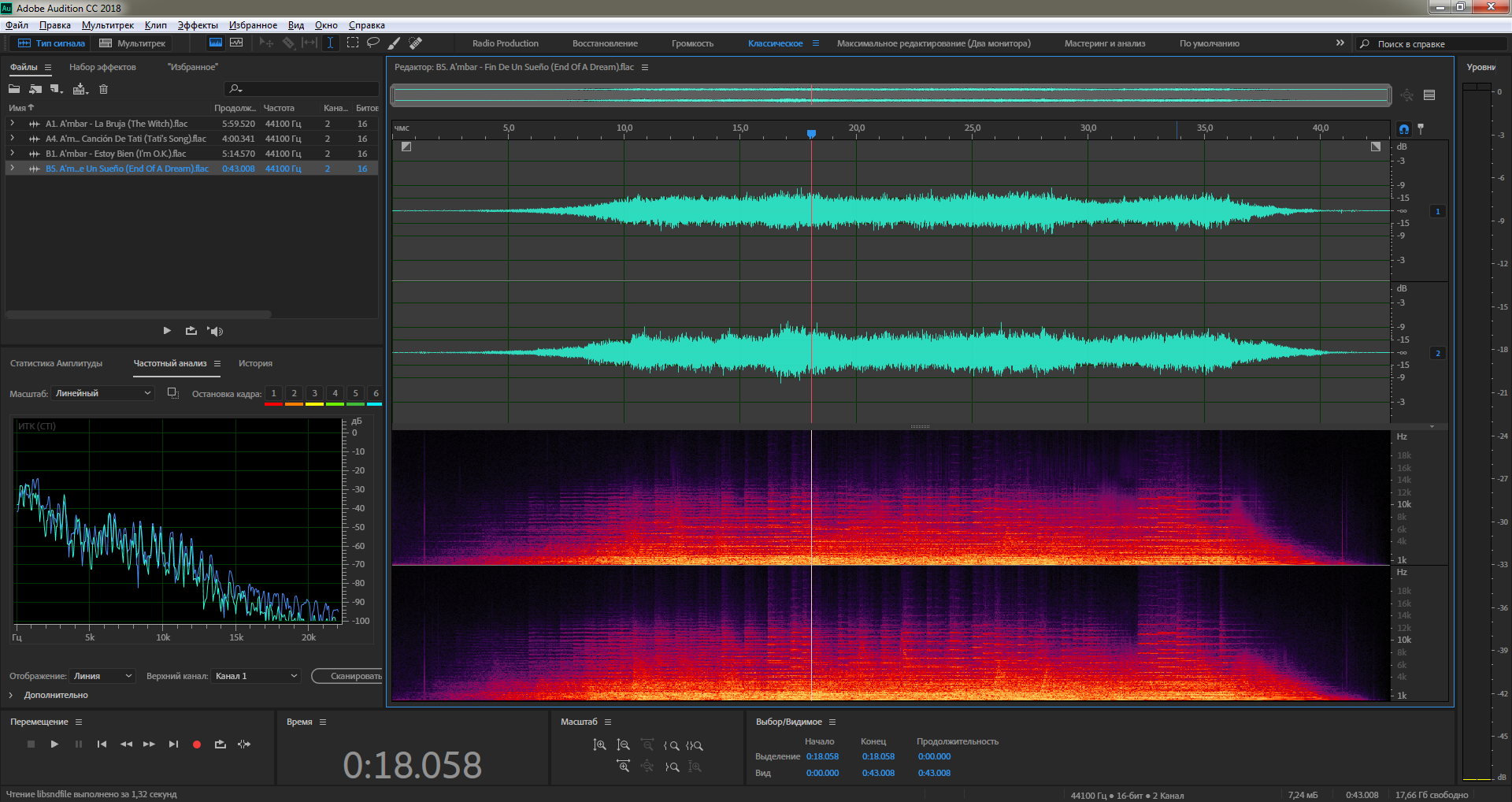The width and height of the screenshot is (1512, 802).
Task: Switch to the Статистика Амплитуды tab
Action: click(x=57, y=363)
